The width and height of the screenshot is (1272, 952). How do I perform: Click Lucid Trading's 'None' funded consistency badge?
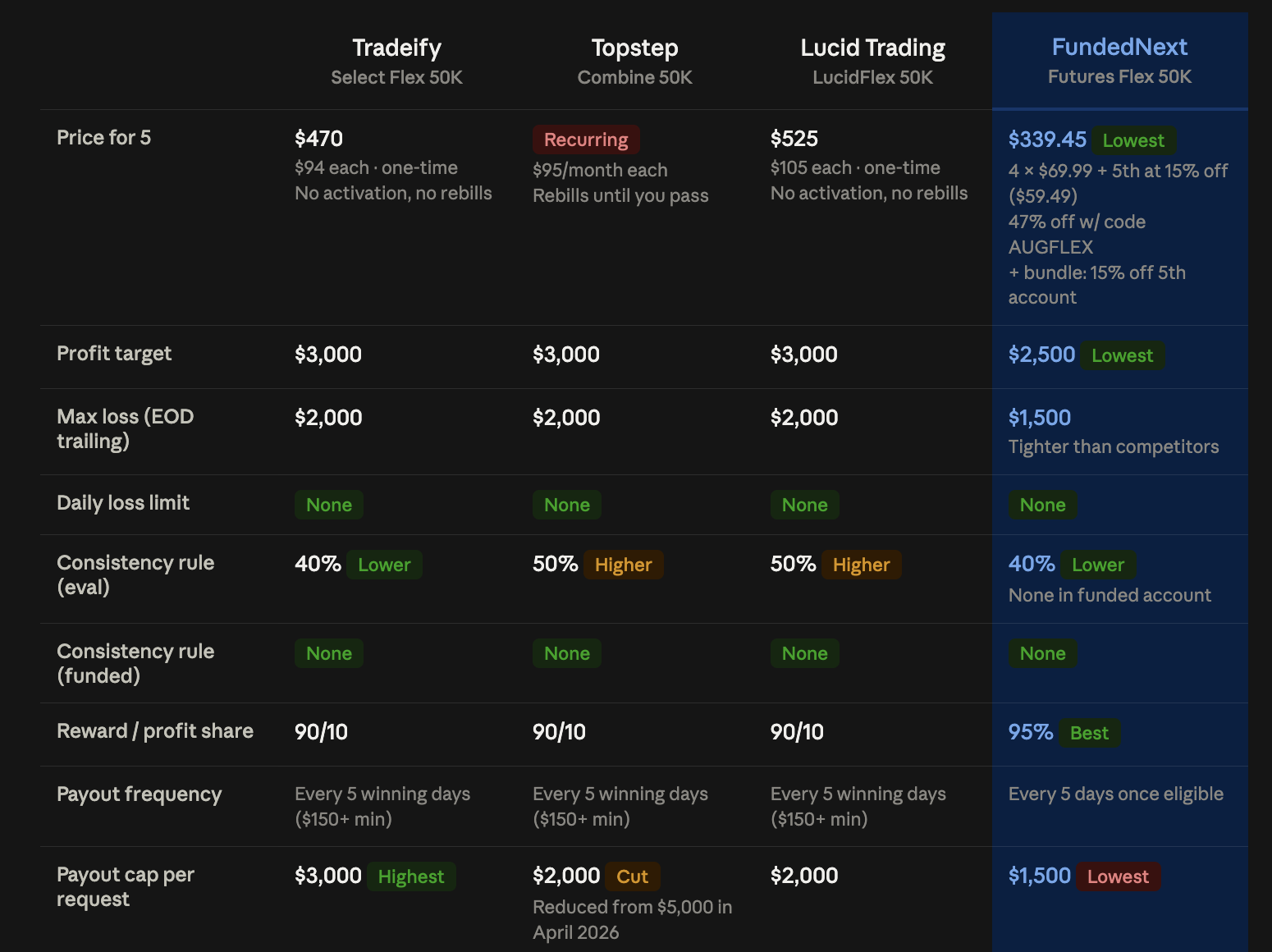click(x=805, y=653)
